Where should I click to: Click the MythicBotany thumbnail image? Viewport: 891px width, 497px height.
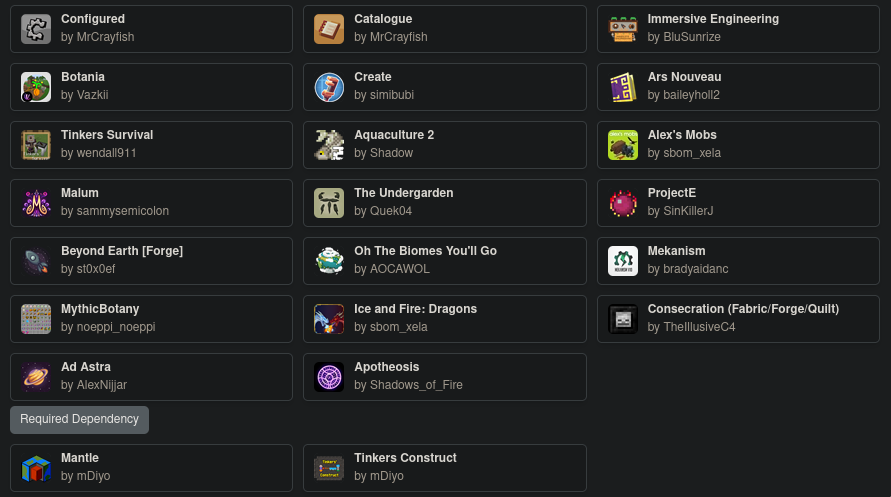click(36, 319)
